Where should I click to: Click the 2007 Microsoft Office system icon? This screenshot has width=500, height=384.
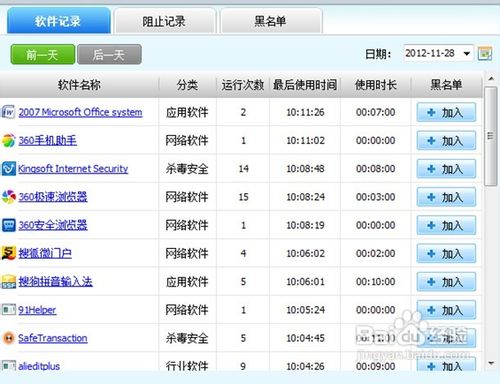pyautogui.click(x=8, y=112)
